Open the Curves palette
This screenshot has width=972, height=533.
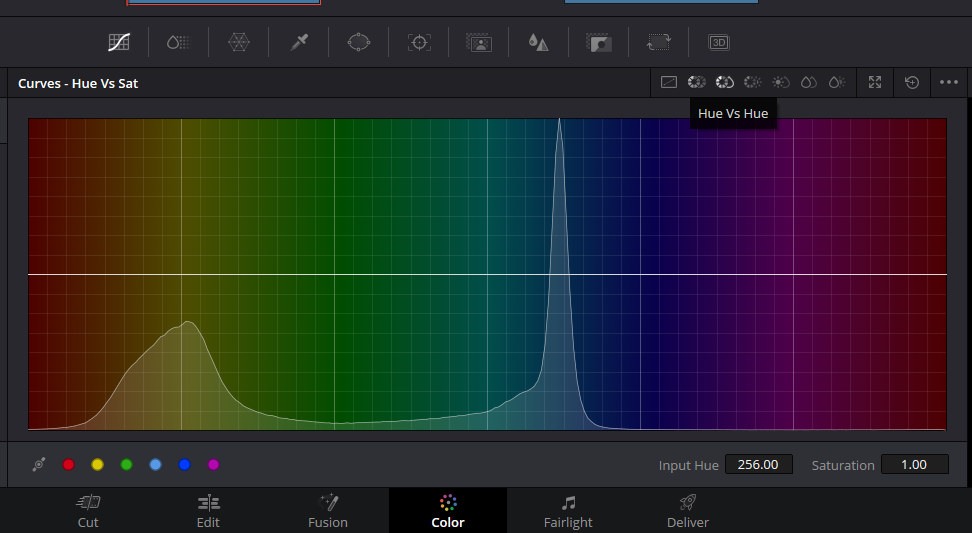(x=118, y=42)
